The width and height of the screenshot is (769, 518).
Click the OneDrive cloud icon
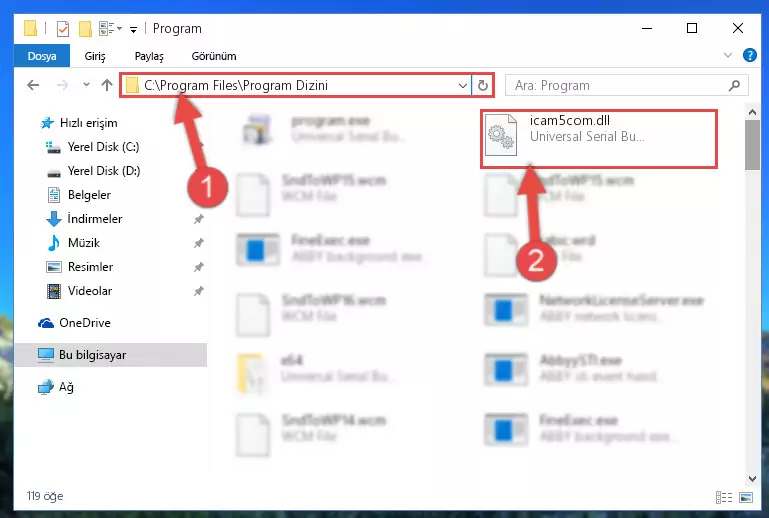pos(46,323)
